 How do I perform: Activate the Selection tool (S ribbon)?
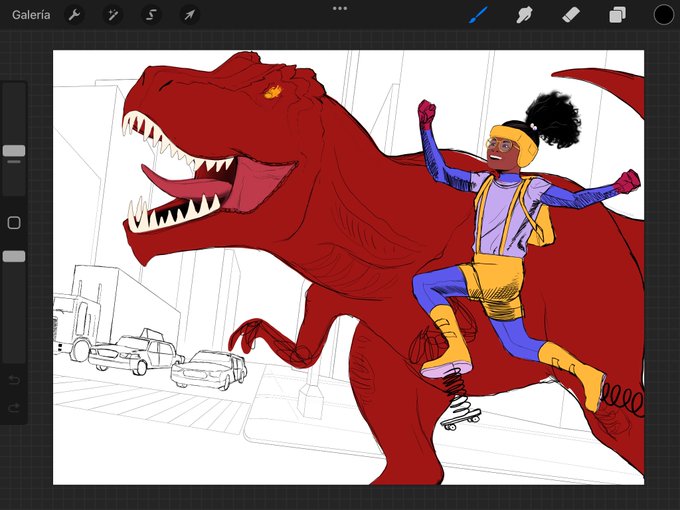click(x=151, y=15)
